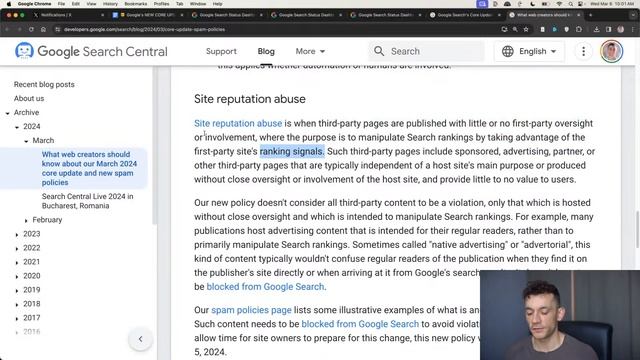Open Search Central Live 2024 Bucharest post
The width and height of the screenshot is (640, 360).
point(87,201)
